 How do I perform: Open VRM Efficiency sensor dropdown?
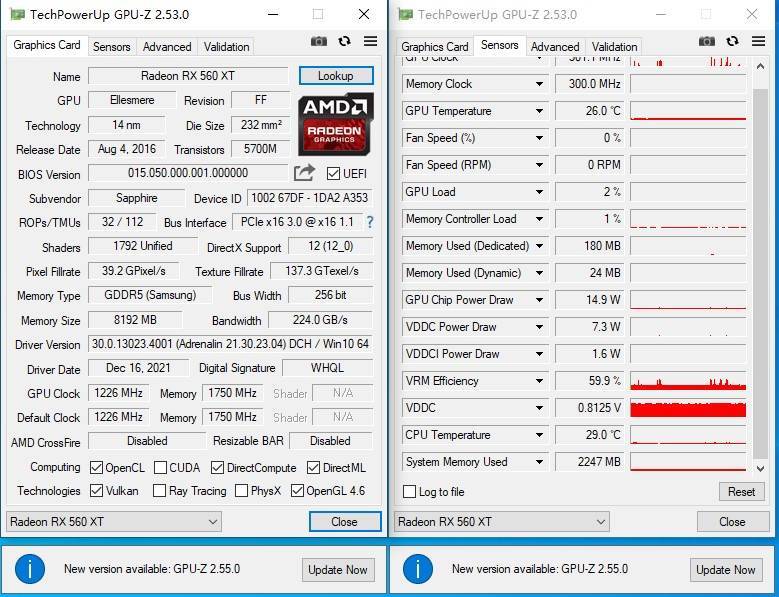tap(539, 381)
